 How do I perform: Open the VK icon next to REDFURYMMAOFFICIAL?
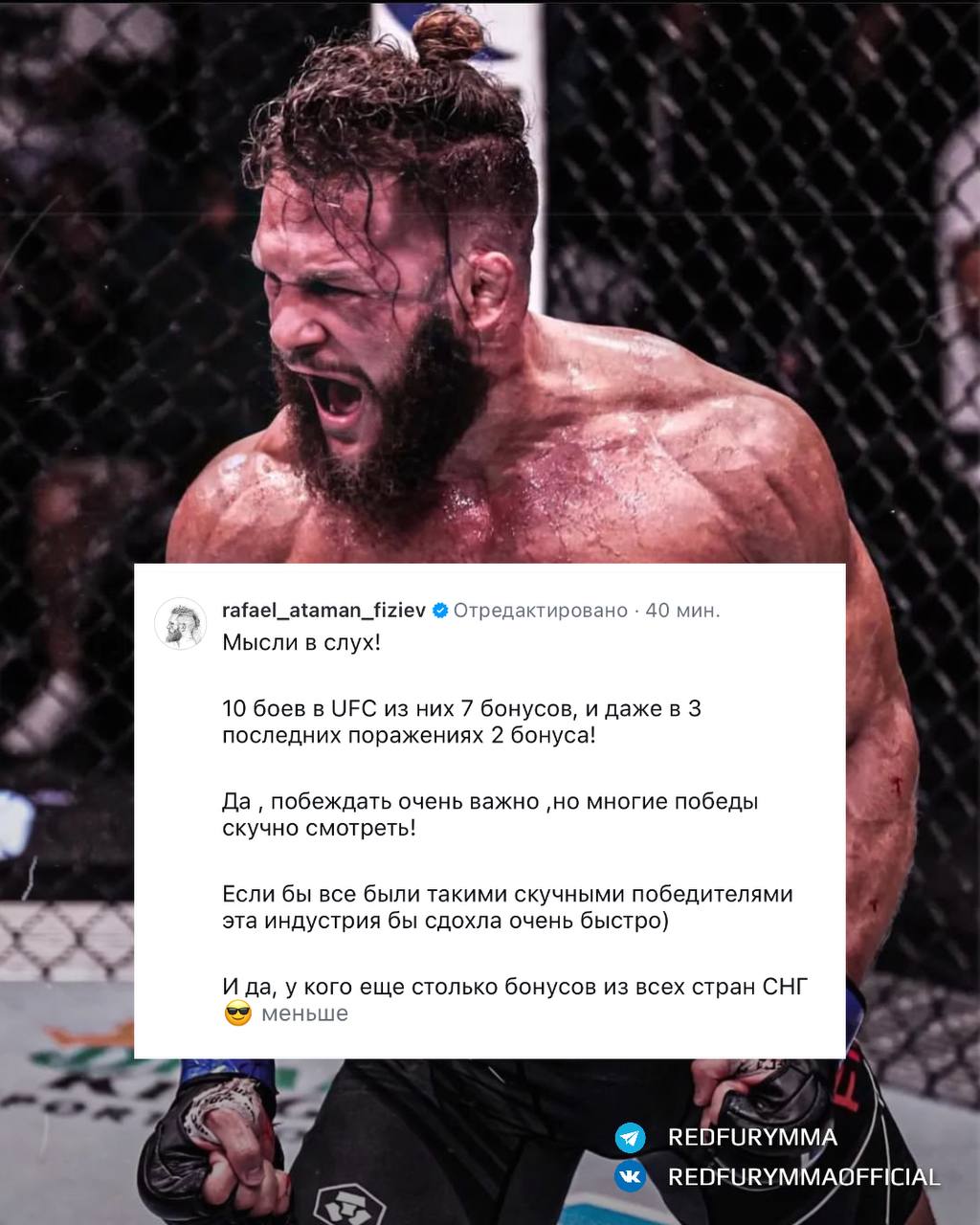click(x=631, y=1177)
